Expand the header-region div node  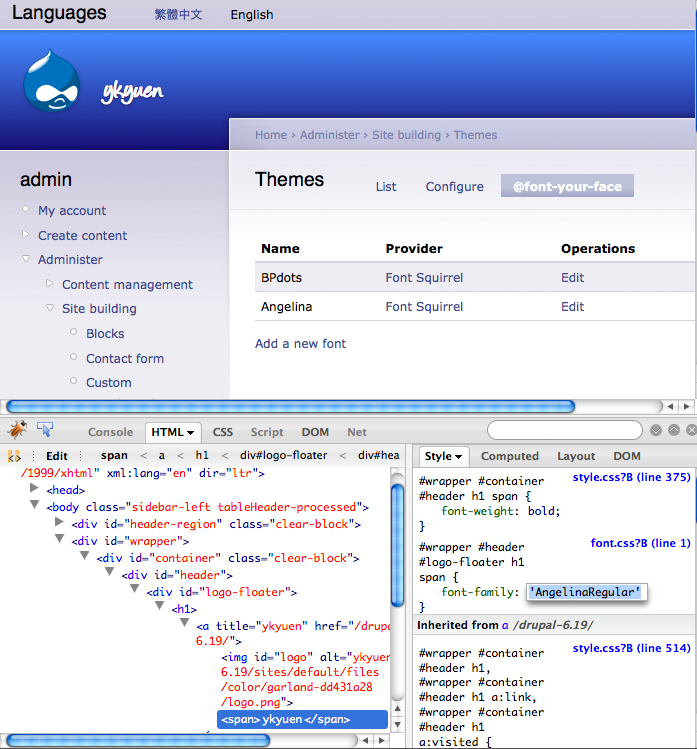[61, 523]
